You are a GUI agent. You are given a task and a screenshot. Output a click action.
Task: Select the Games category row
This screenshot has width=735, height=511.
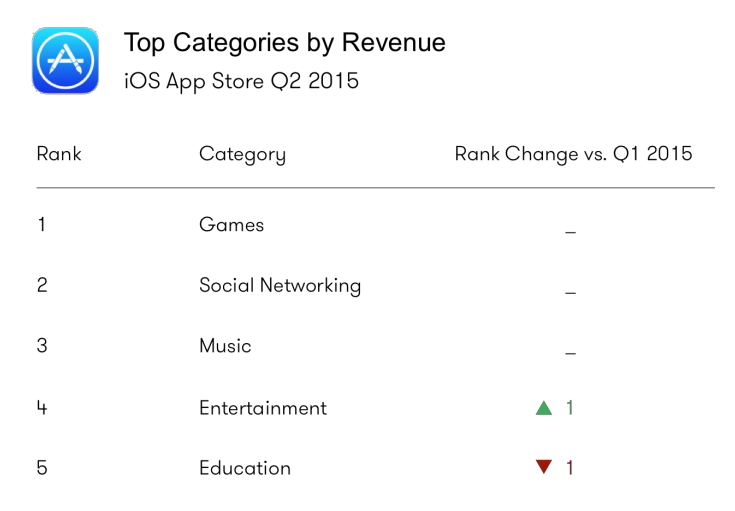231,225
